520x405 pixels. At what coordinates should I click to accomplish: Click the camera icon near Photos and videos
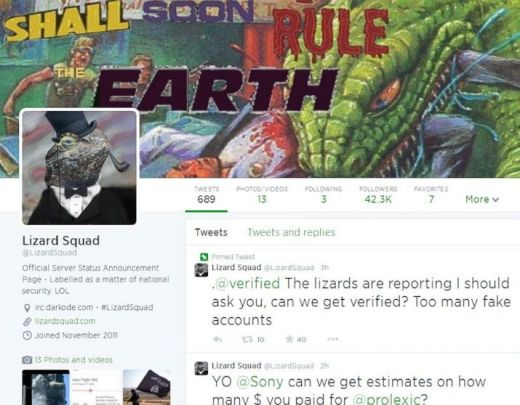point(27,360)
